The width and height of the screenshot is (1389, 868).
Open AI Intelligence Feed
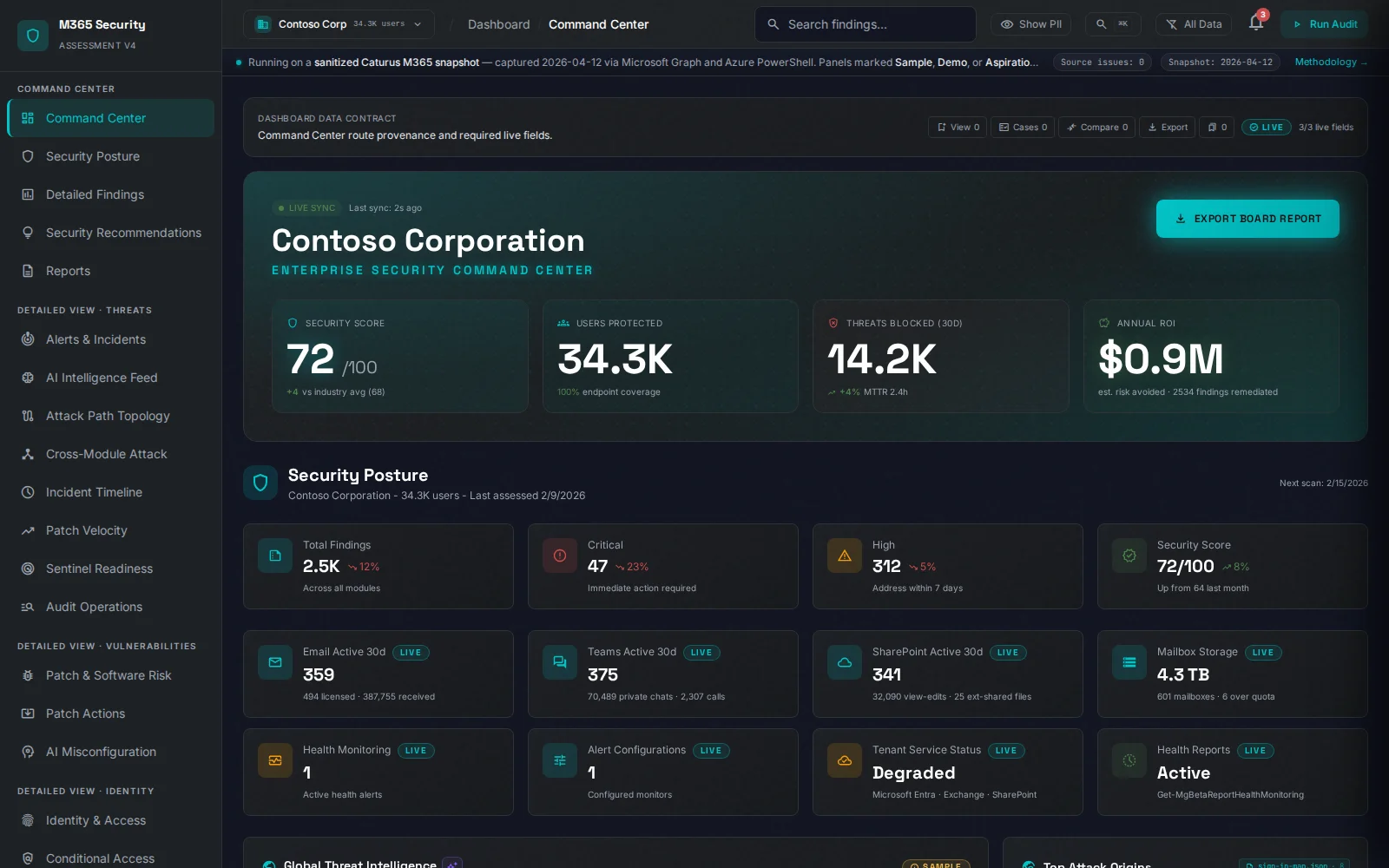110,378
